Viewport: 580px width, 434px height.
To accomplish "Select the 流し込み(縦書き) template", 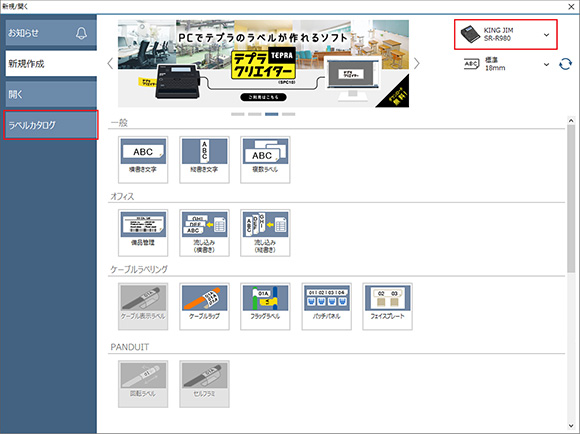I will click(265, 233).
